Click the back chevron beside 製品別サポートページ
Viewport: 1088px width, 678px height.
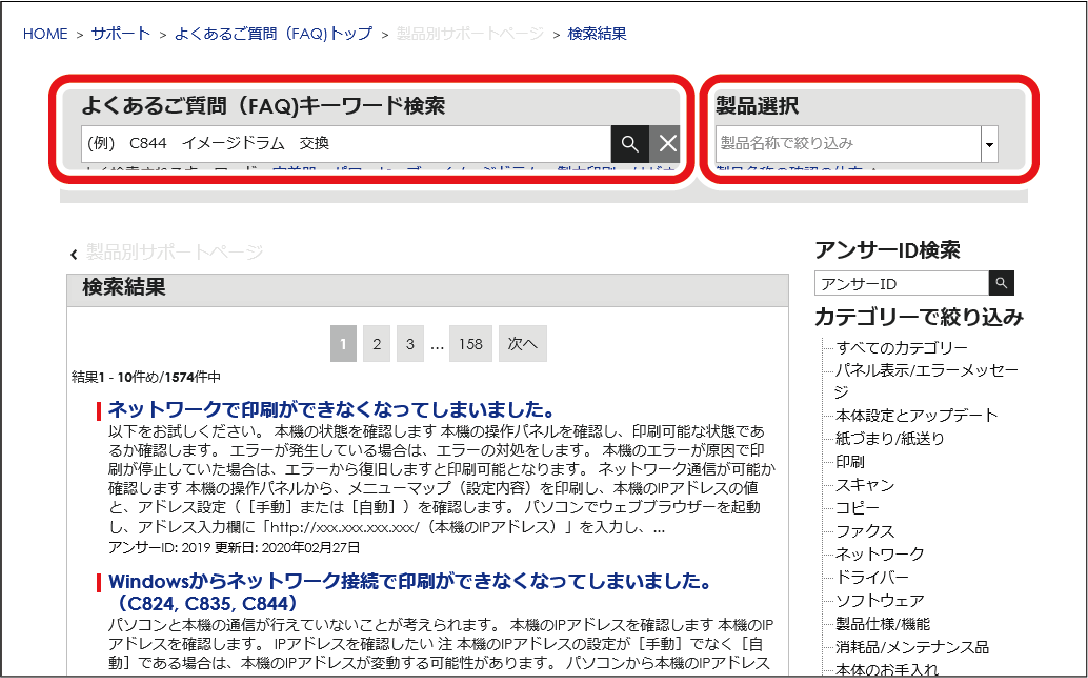point(74,255)
